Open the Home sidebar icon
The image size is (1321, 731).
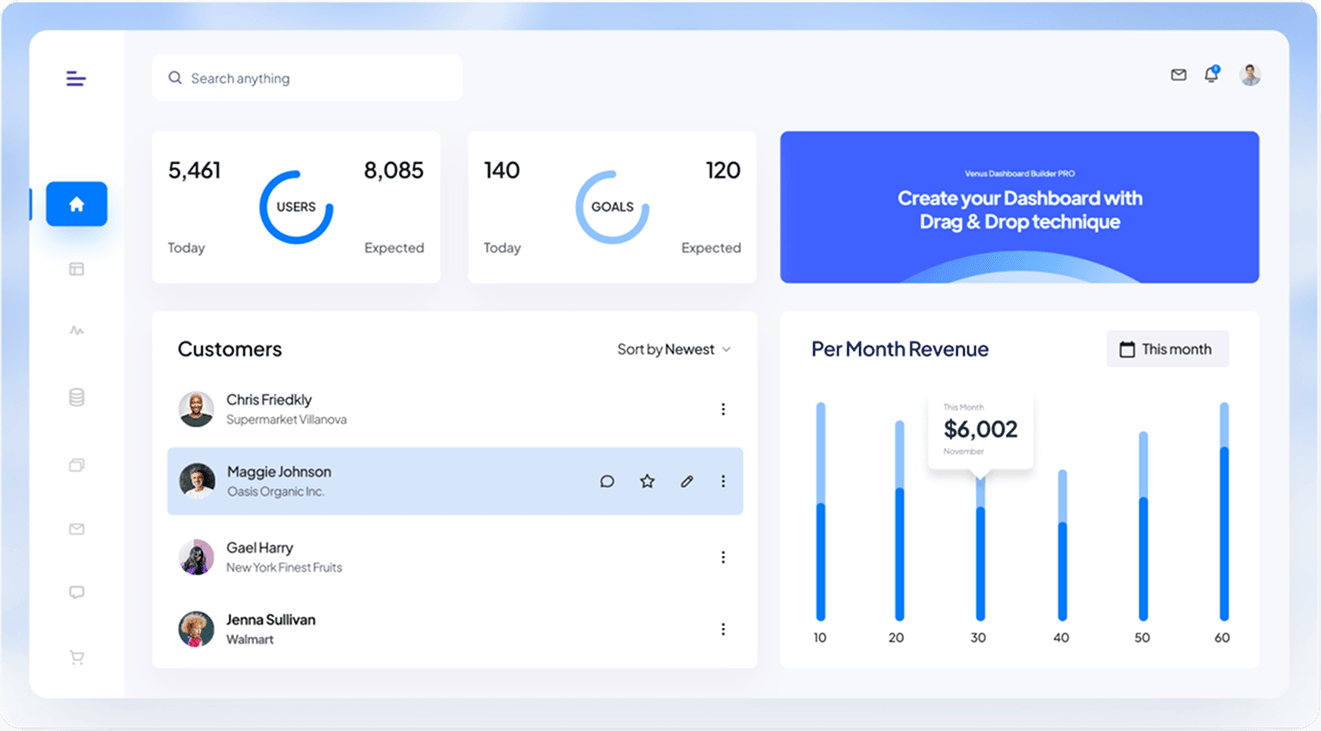(77, 204)
